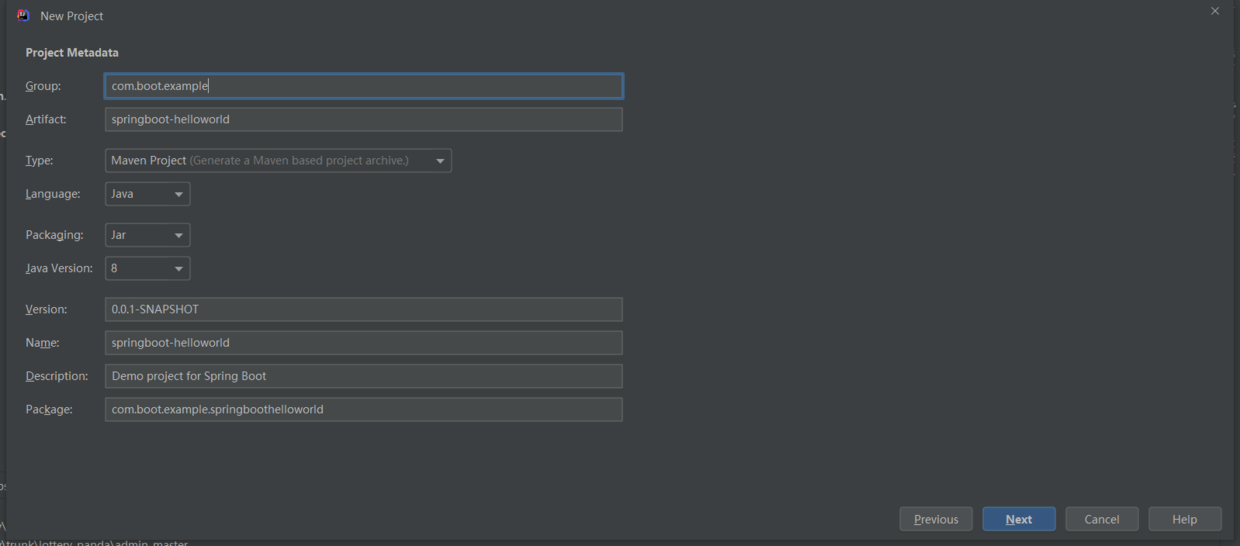Click the New Project window title

(x=72, y=16)
